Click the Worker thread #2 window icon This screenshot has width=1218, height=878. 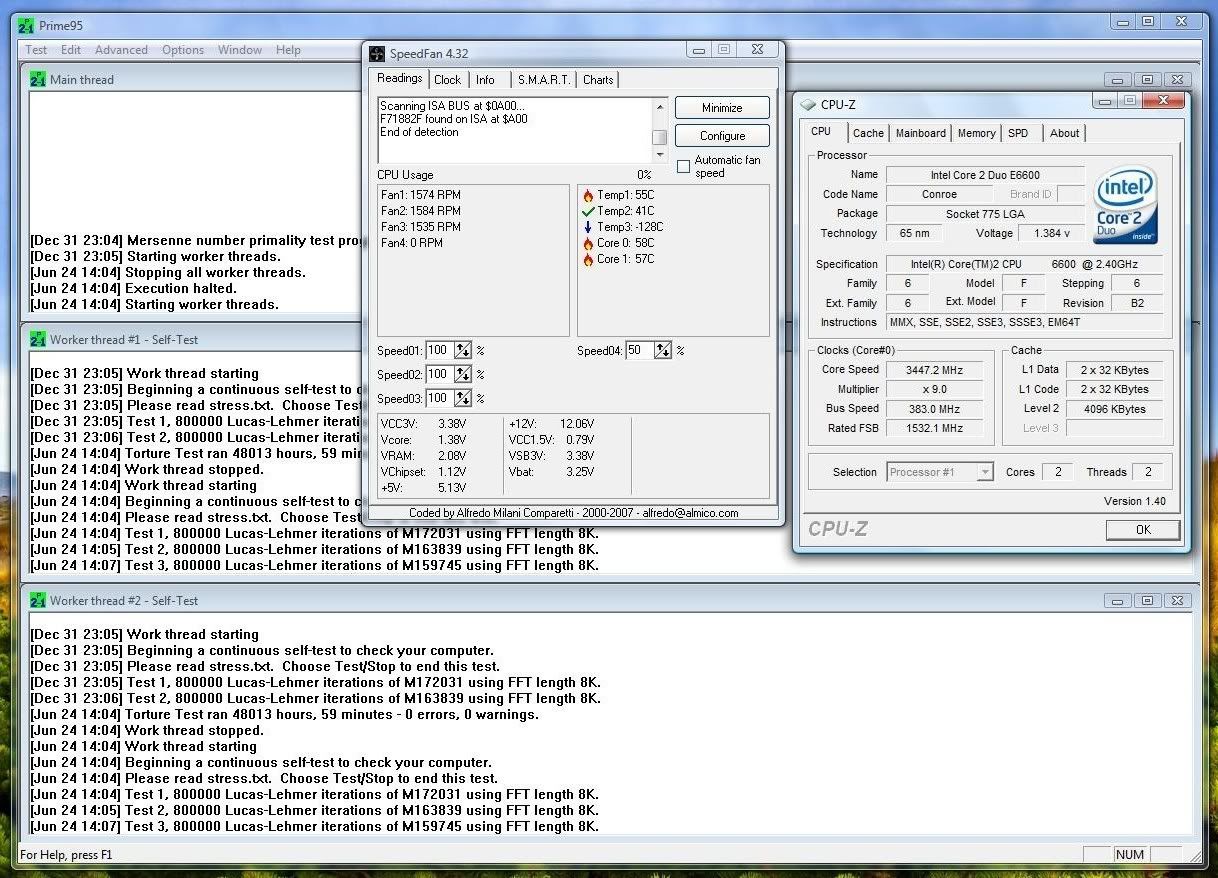tap(38, 600)
